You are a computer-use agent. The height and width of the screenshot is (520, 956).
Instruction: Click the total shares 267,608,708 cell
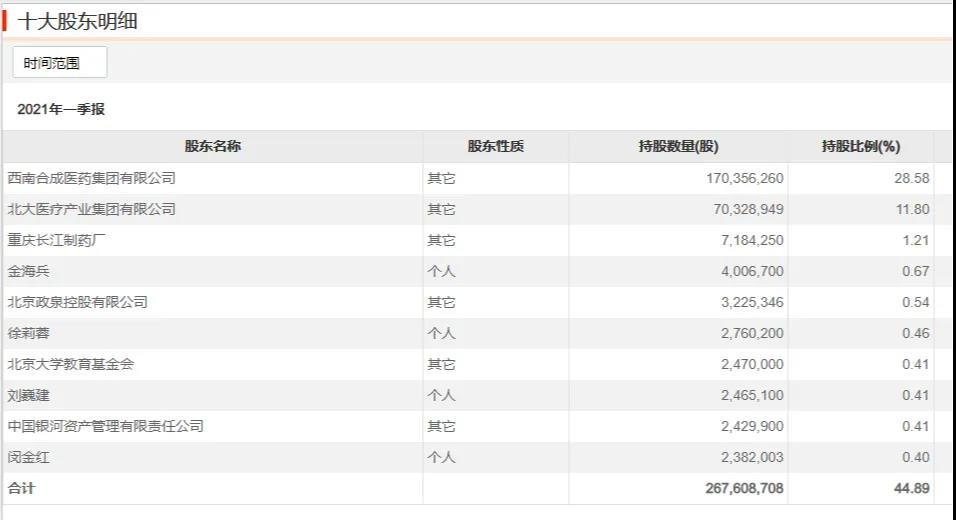coord(744,488)
